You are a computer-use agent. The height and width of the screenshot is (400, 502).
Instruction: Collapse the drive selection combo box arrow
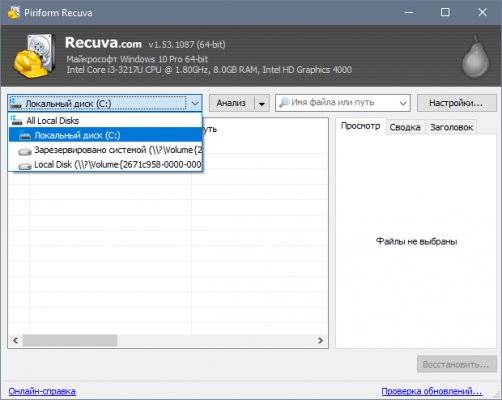coord(195,103)
